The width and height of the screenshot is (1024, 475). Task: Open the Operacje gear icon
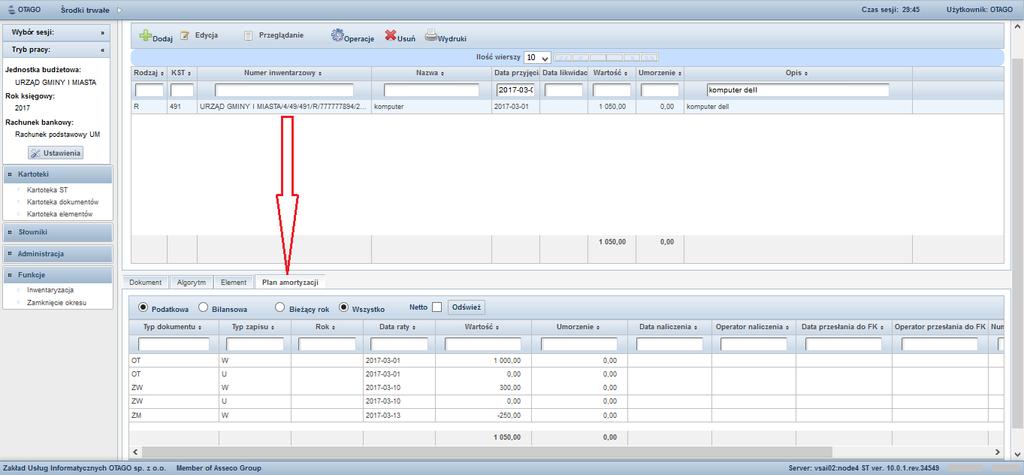coord(337,36)
